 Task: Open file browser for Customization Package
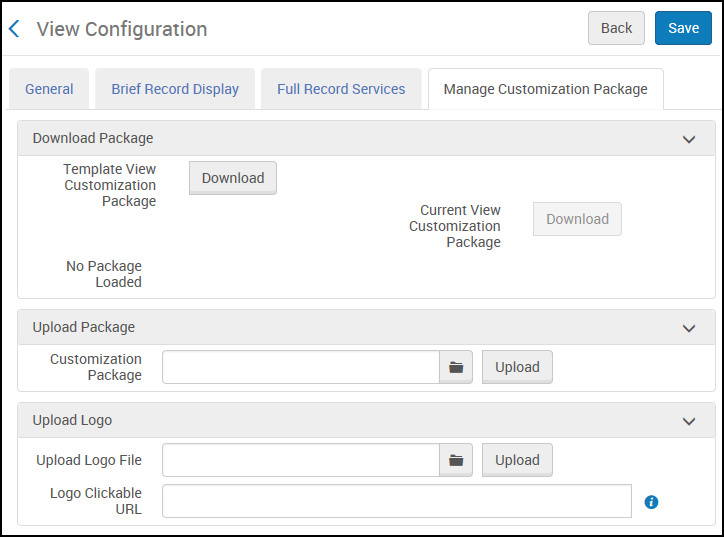pyautogui.click(x=456, y=368)
